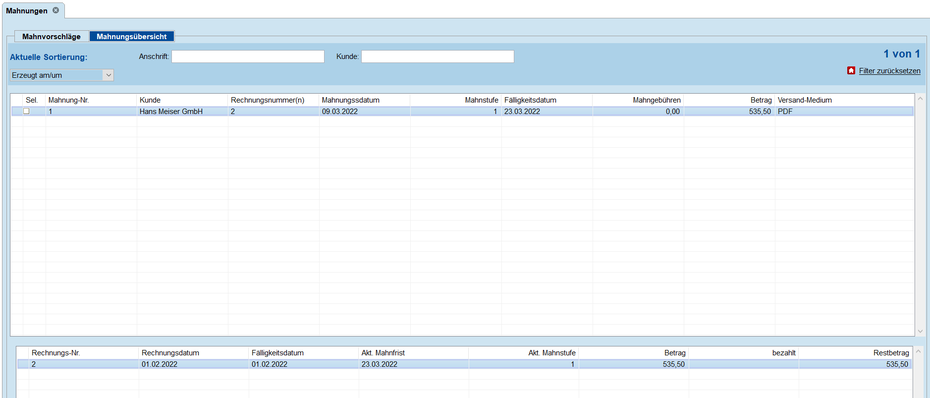Sort by the Mahnung-Nr. column header
Viewport: 930px width, 398px height.
[91, 100]
